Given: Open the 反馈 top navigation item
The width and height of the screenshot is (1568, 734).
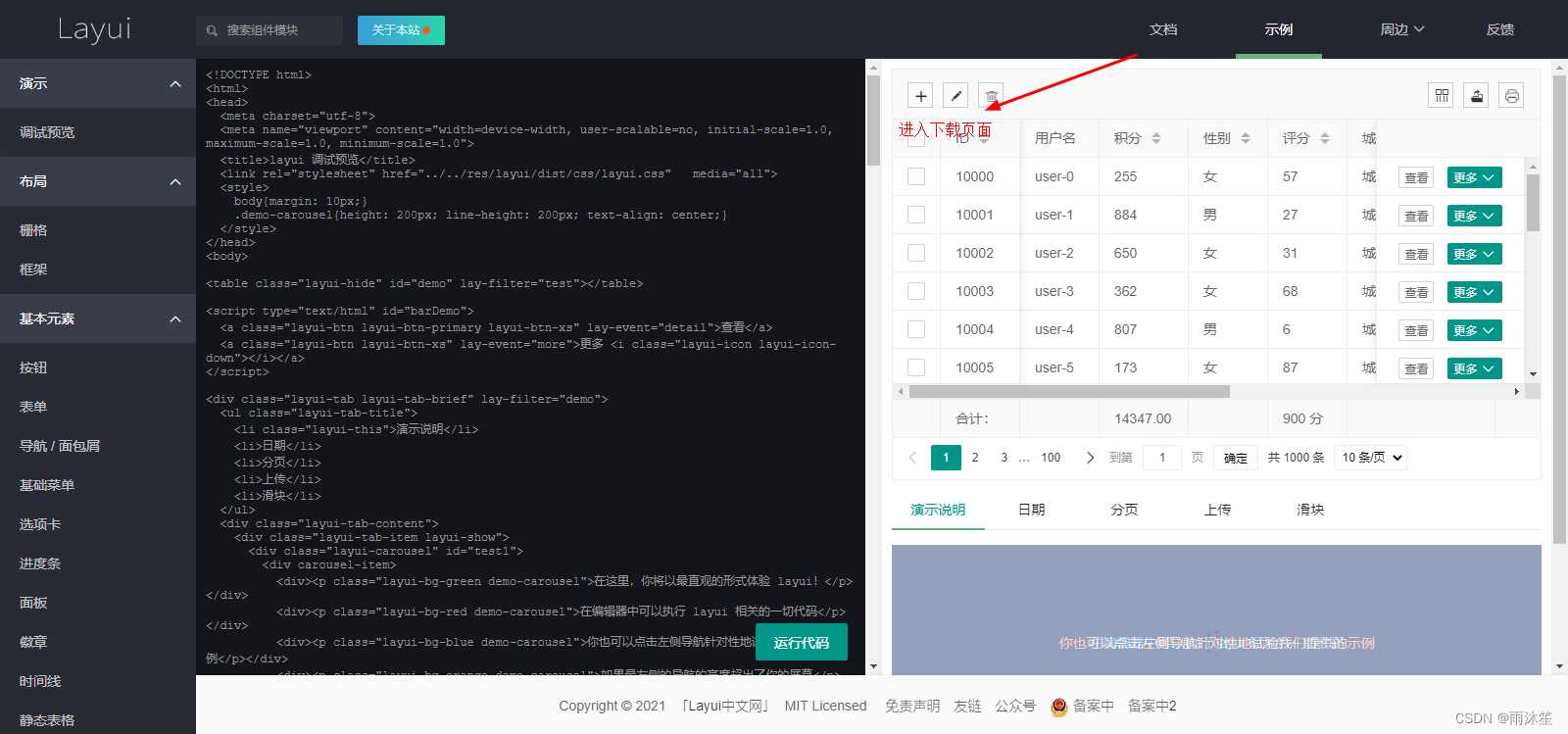Looking at the screenshot, I should click(1500, 29).
